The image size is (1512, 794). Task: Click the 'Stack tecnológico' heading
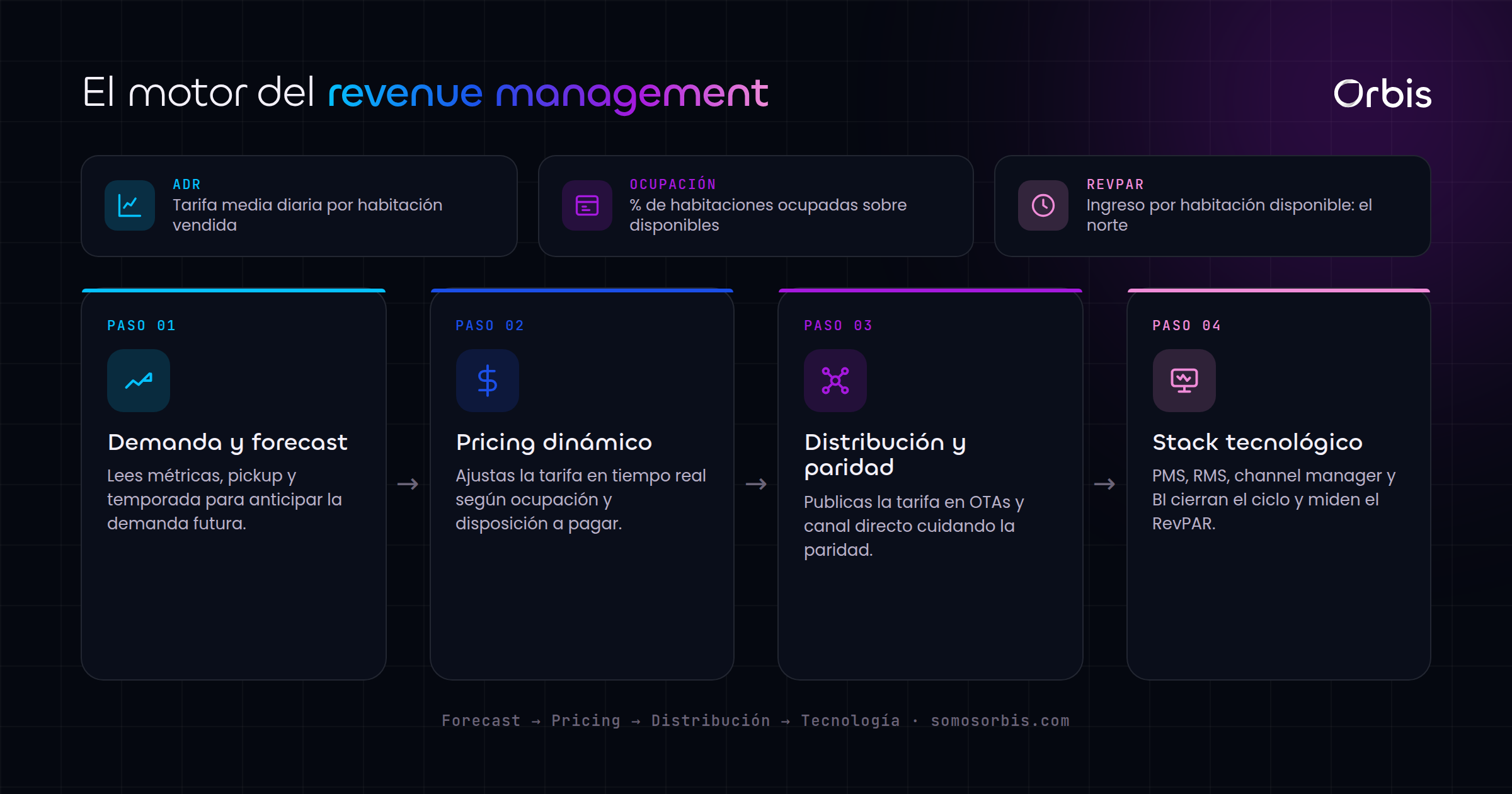click(x=1257, y=442)
